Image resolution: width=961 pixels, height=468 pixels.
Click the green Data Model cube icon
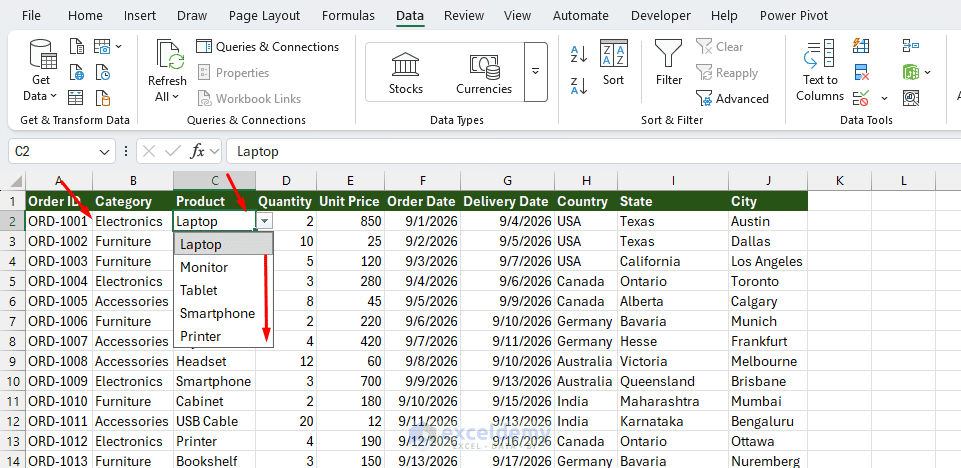click(911, 72)
